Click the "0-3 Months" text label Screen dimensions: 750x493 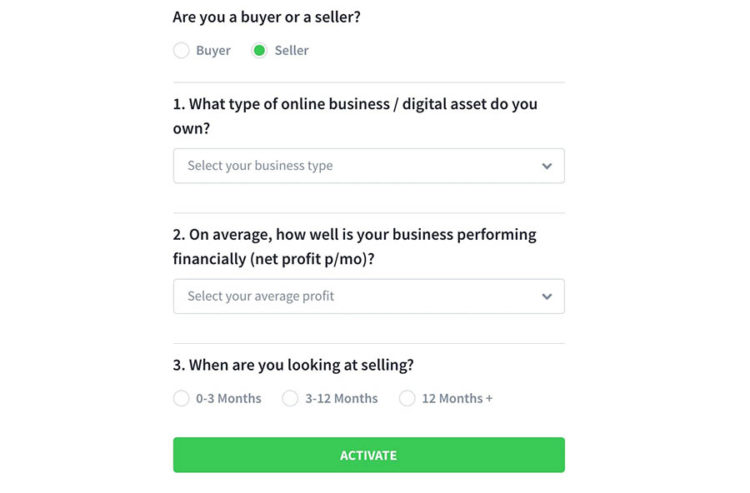click(x=228, y=398)
